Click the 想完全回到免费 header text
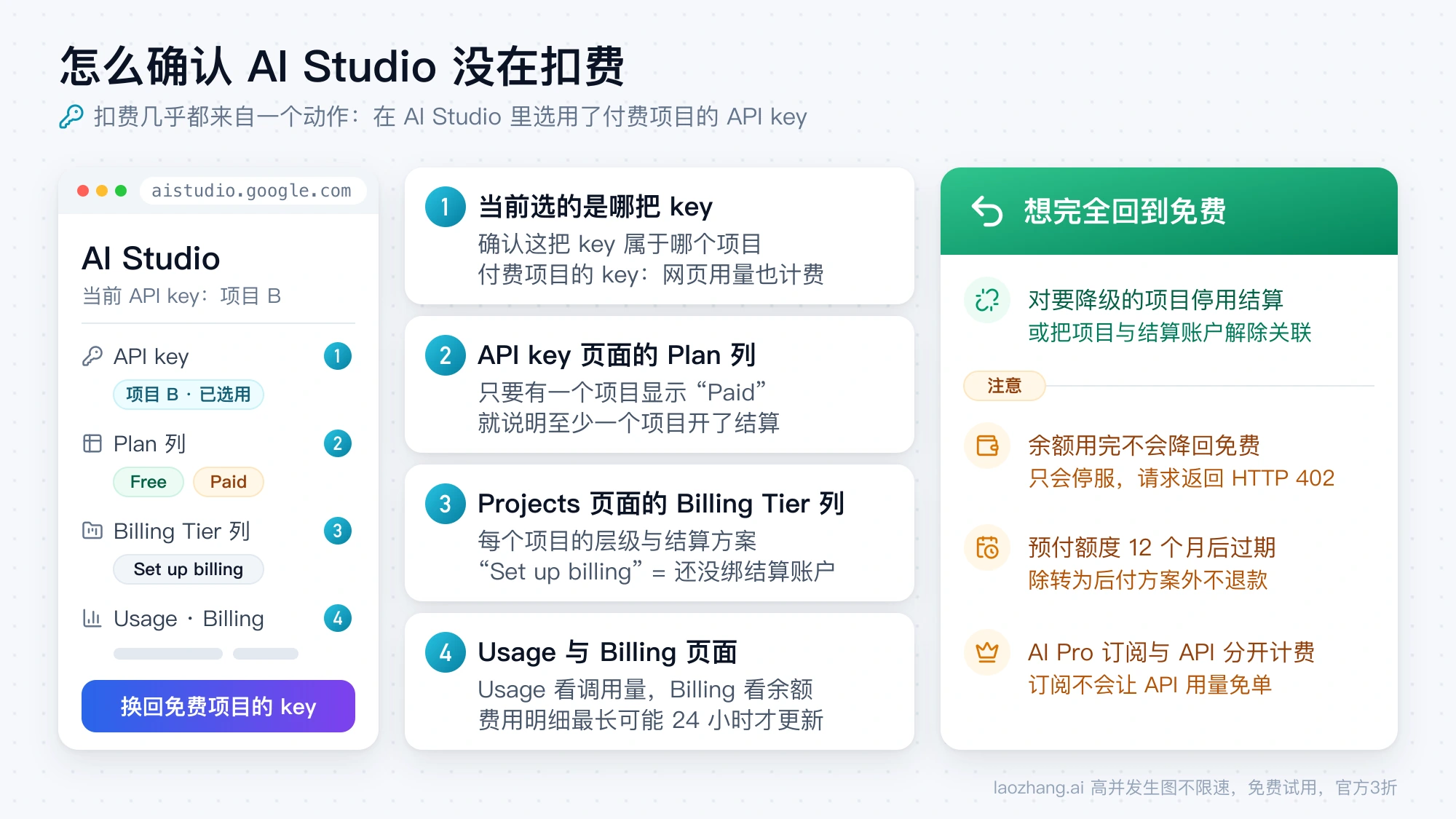Image resolution: width=1456 pixels, height=819 pixels. pyautogui.click(x=1125, y=211)
